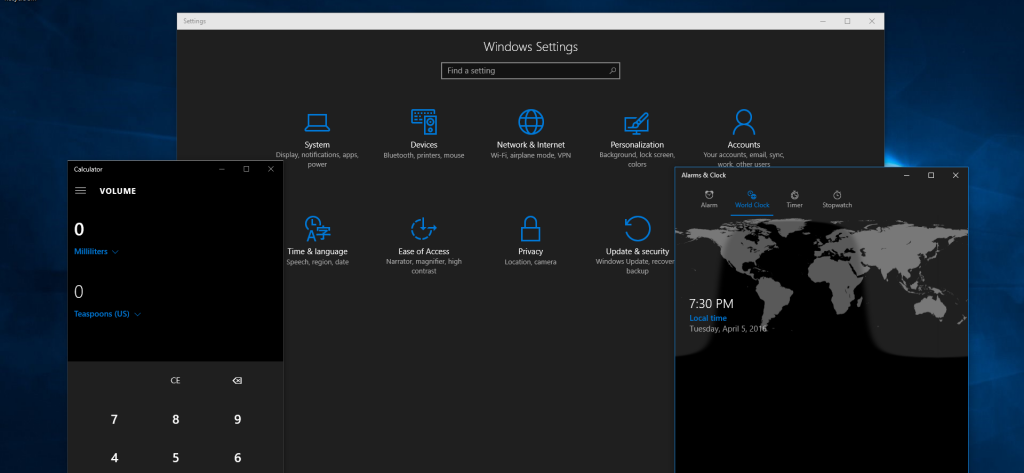The height and width of the screenshot is (473, 1024).
Task: Click the "Narrator, magnifier, high contrast" text
Action: [424, 267]
